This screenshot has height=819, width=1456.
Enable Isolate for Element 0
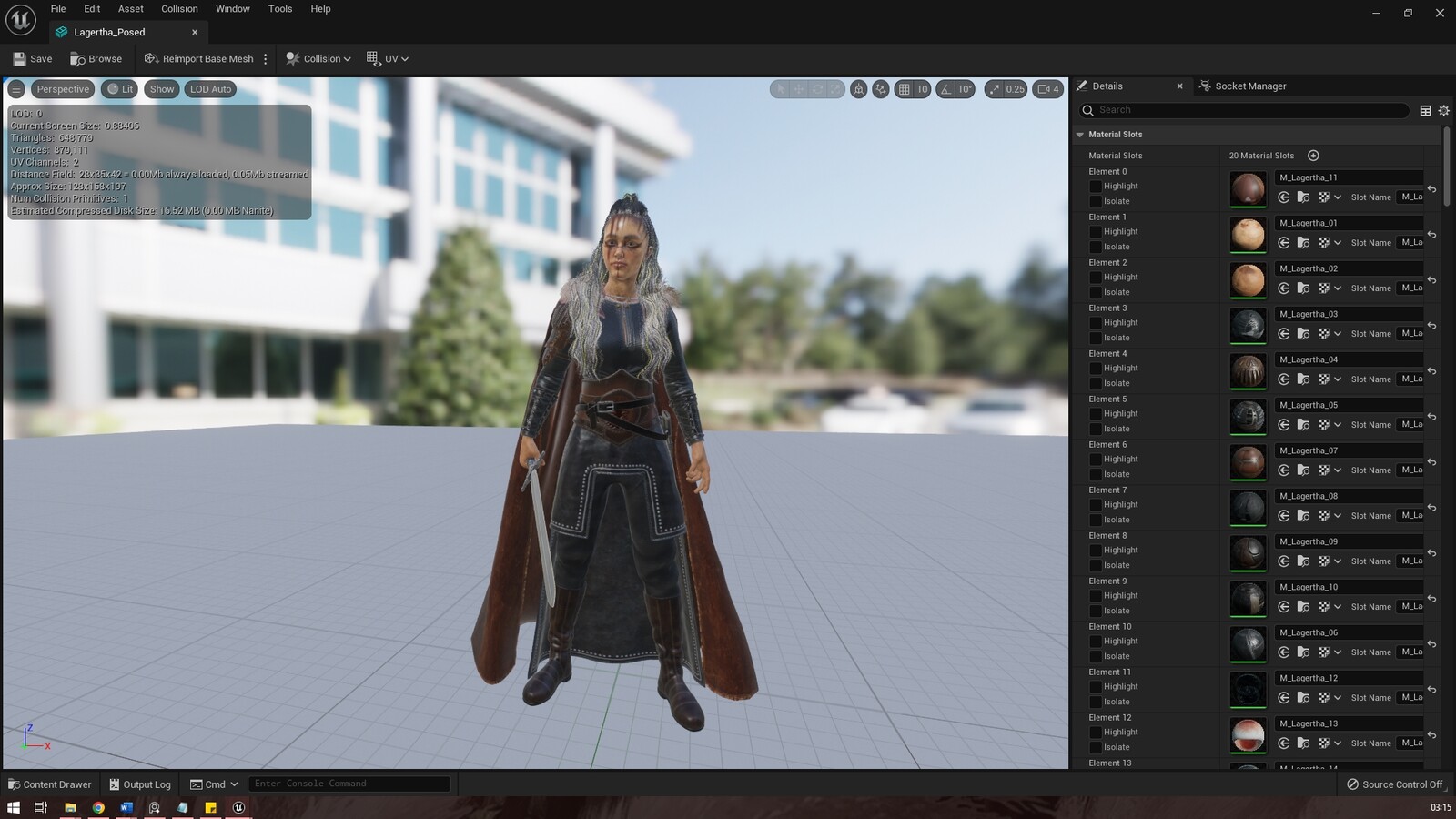pyautogui.click(x=1096, y=201)
